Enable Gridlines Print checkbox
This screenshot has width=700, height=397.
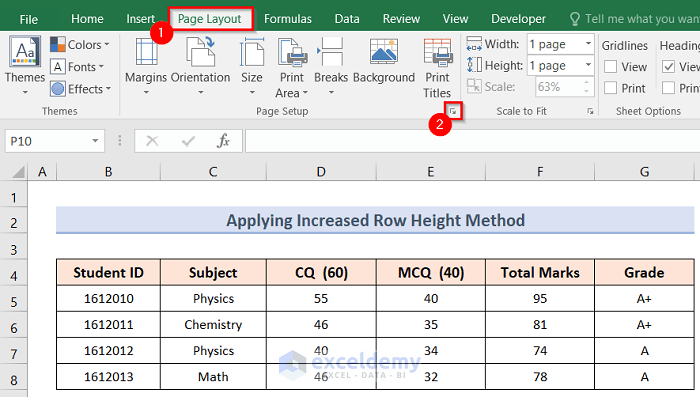click(610, 88)
